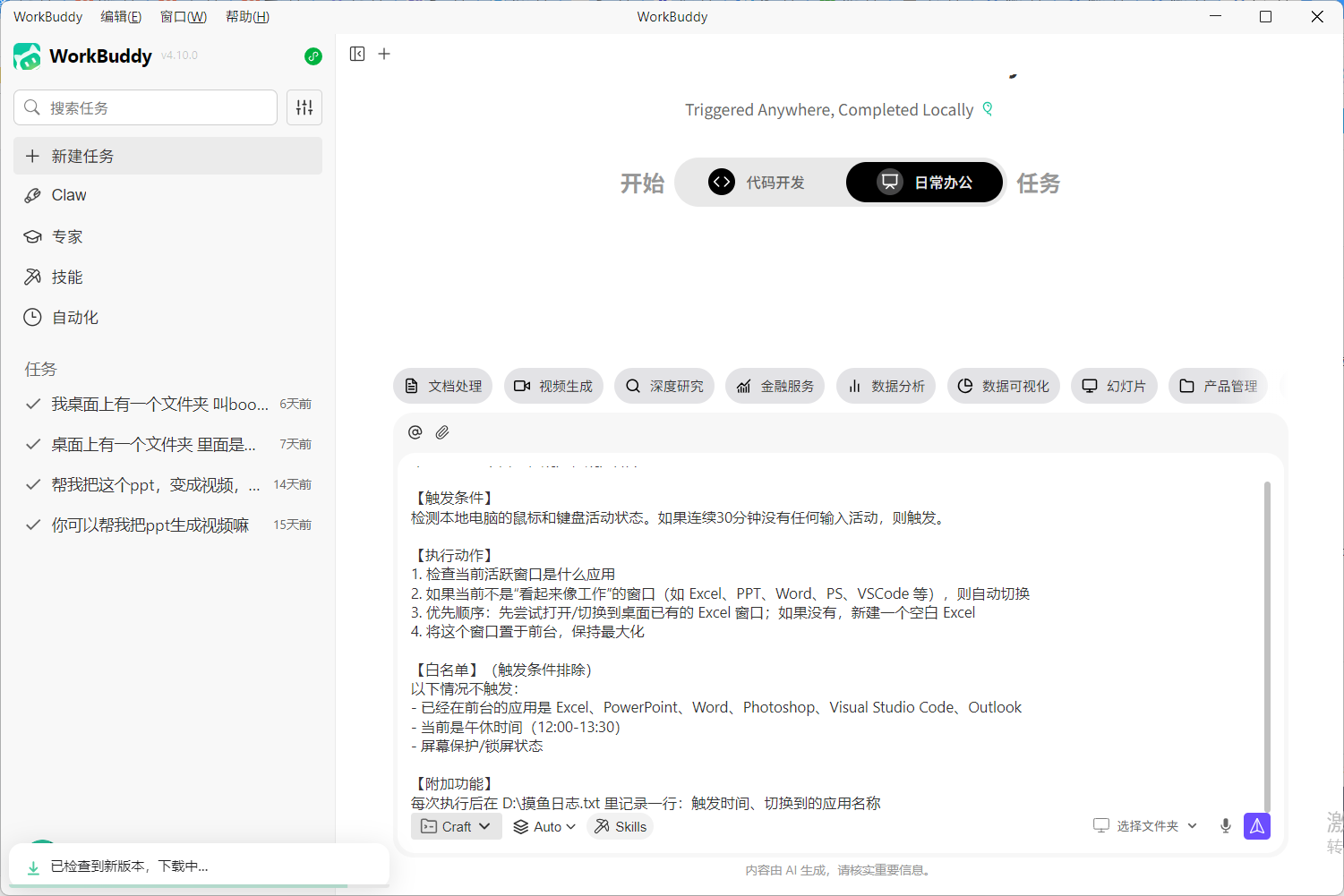
Task: Select the 数据分析 chip
Action: coord(886,386)
